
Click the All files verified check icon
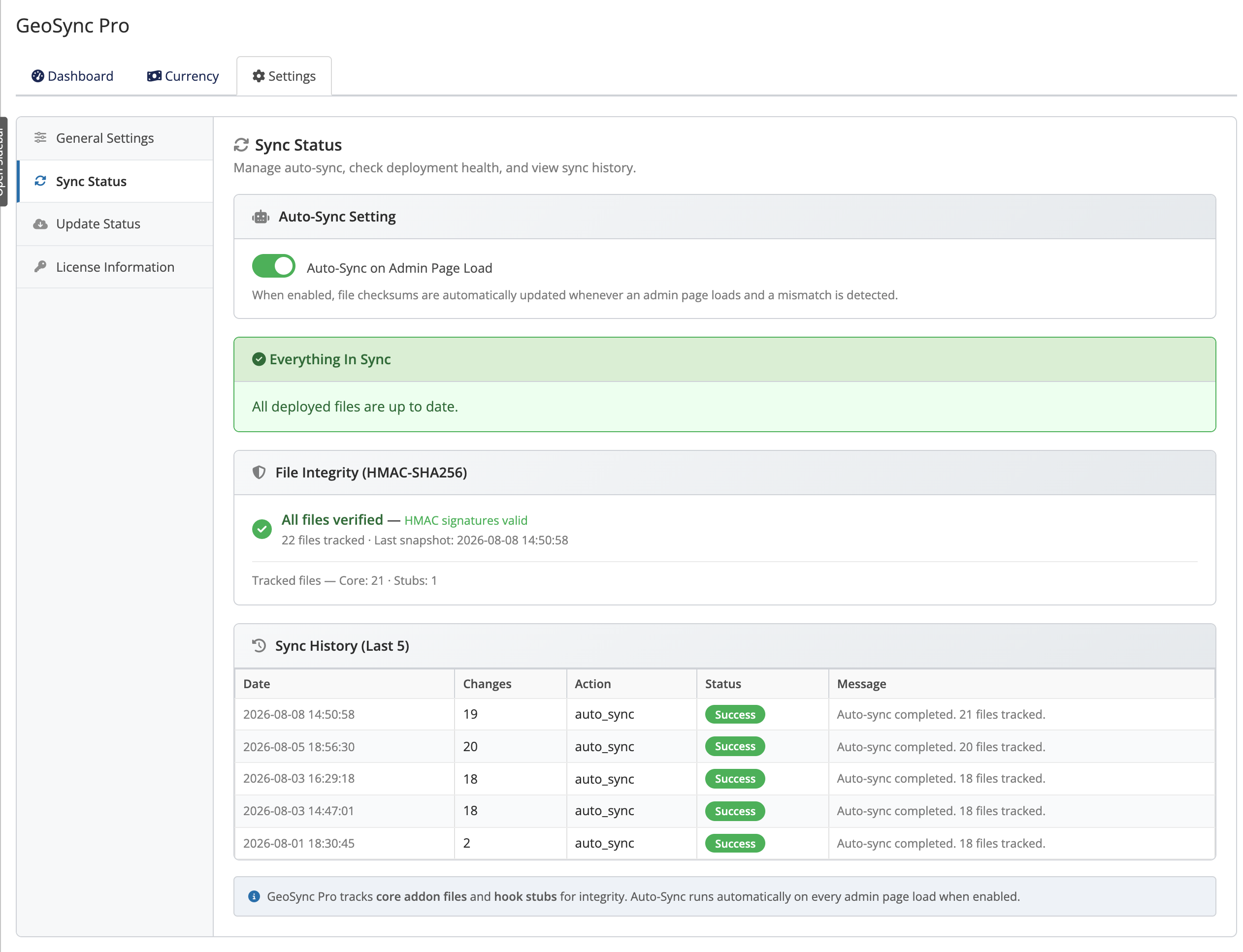[x=262, y=529]
